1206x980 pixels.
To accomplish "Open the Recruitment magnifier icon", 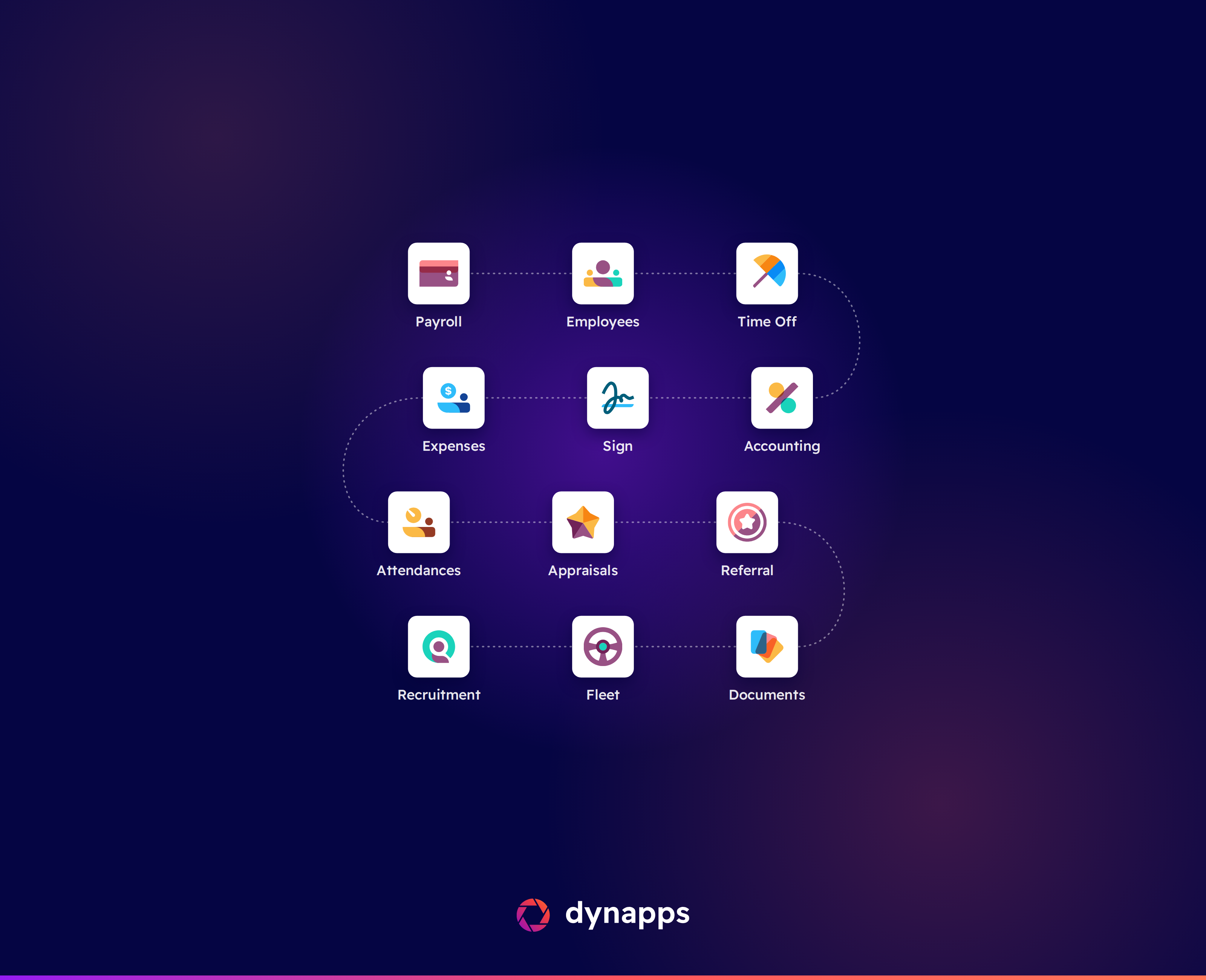I will point(439,646).
